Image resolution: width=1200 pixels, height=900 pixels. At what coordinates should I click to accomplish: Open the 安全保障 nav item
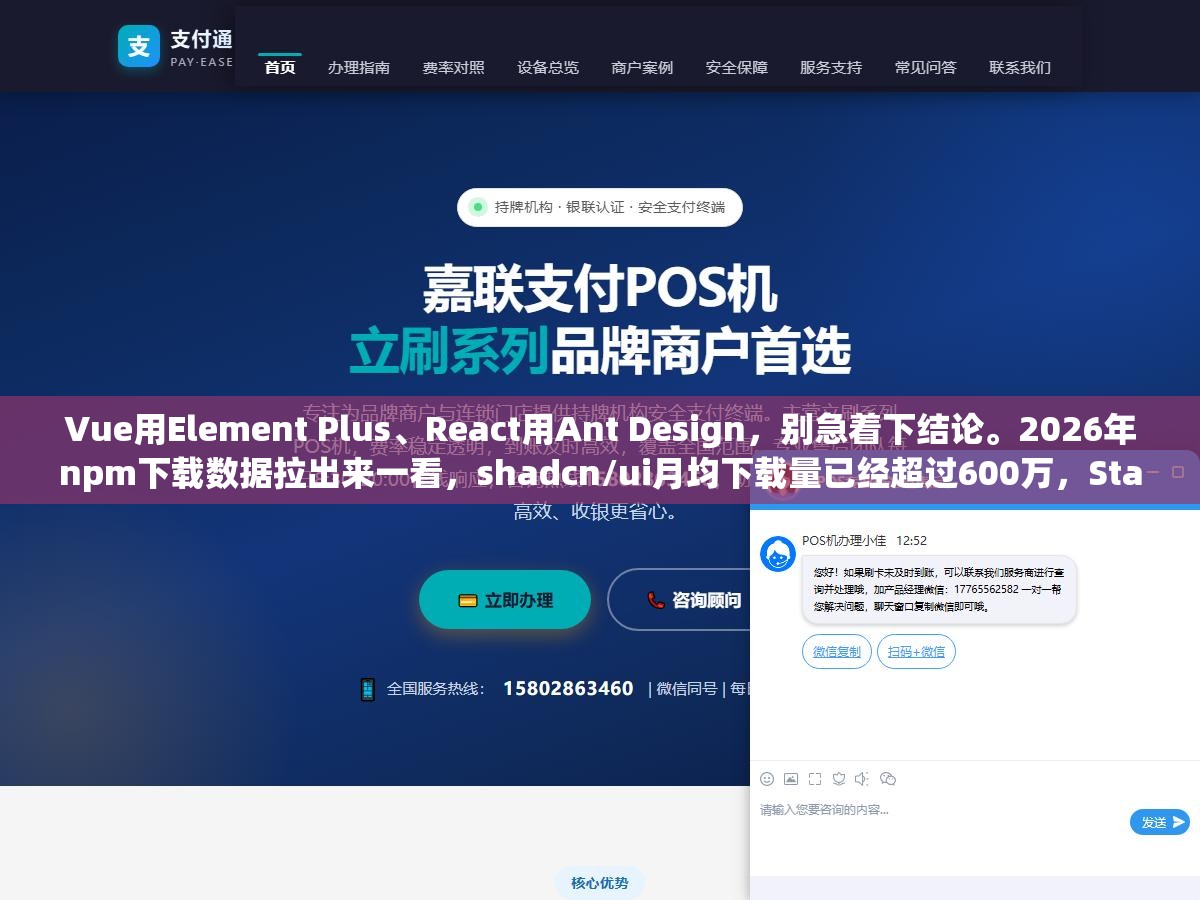[x=737, y=68]
